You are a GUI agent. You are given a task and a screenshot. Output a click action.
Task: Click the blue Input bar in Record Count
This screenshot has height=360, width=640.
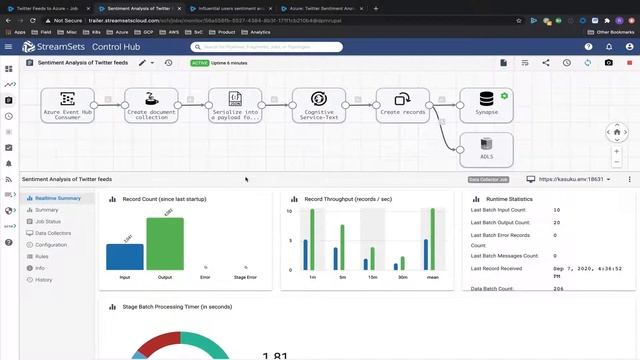124,257
